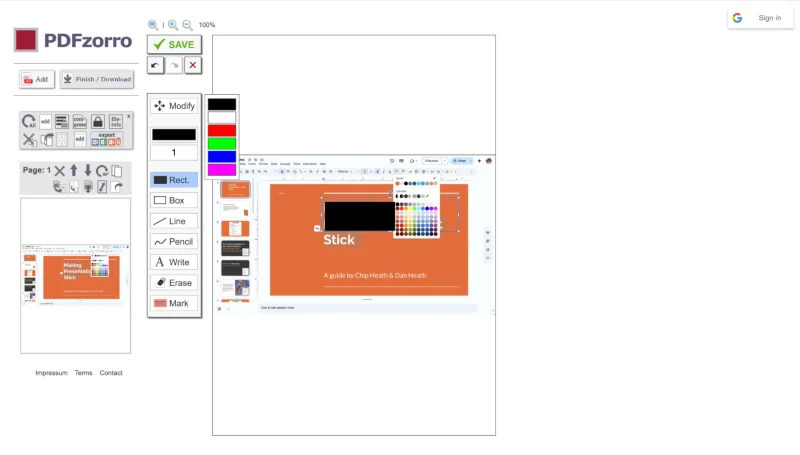Click the header/footer layout icon
Image resolution: width=800 pixels, height=455 pixels.
coord(62,121)
